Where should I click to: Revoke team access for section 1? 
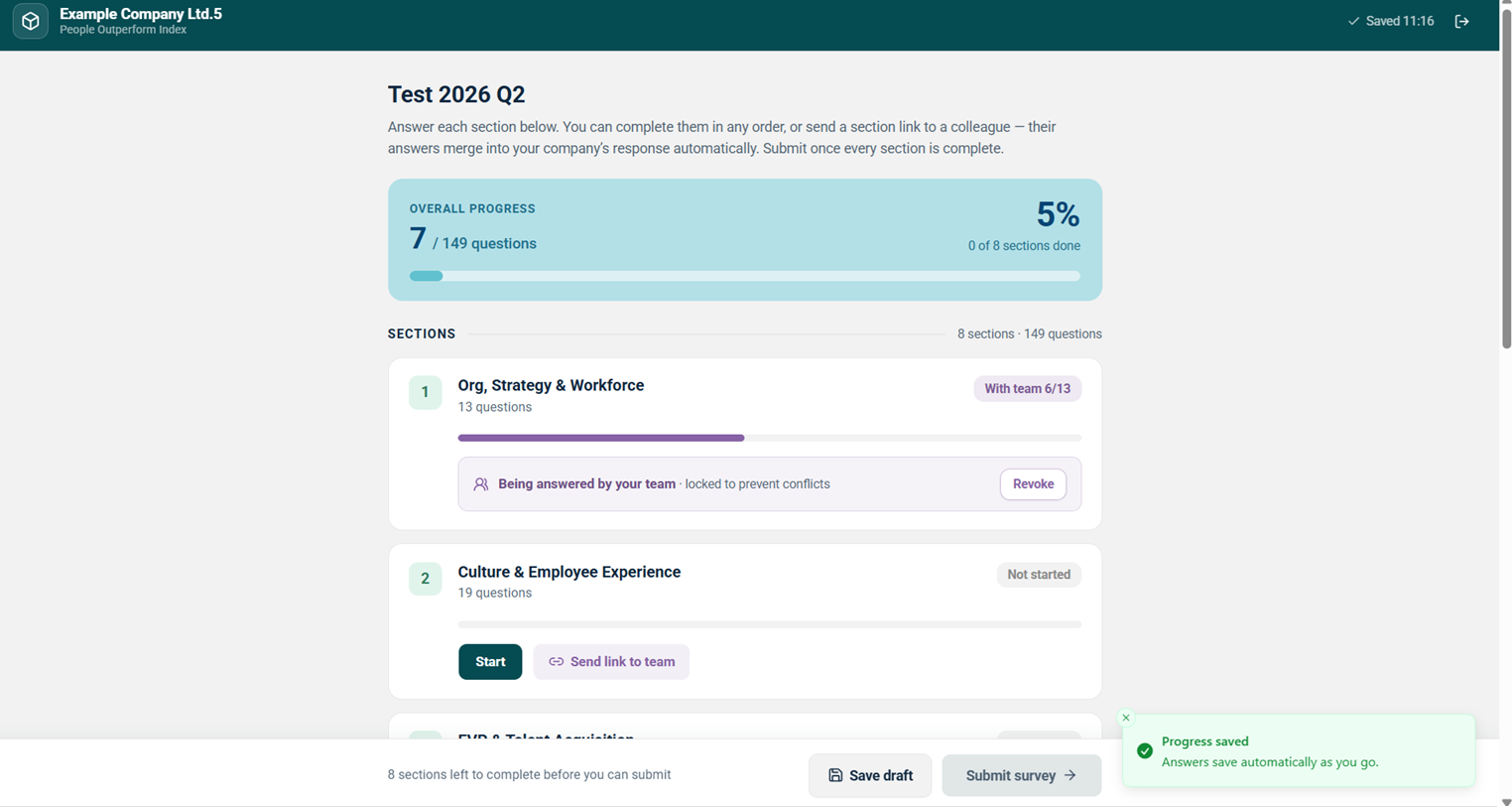click(1033, 484)
